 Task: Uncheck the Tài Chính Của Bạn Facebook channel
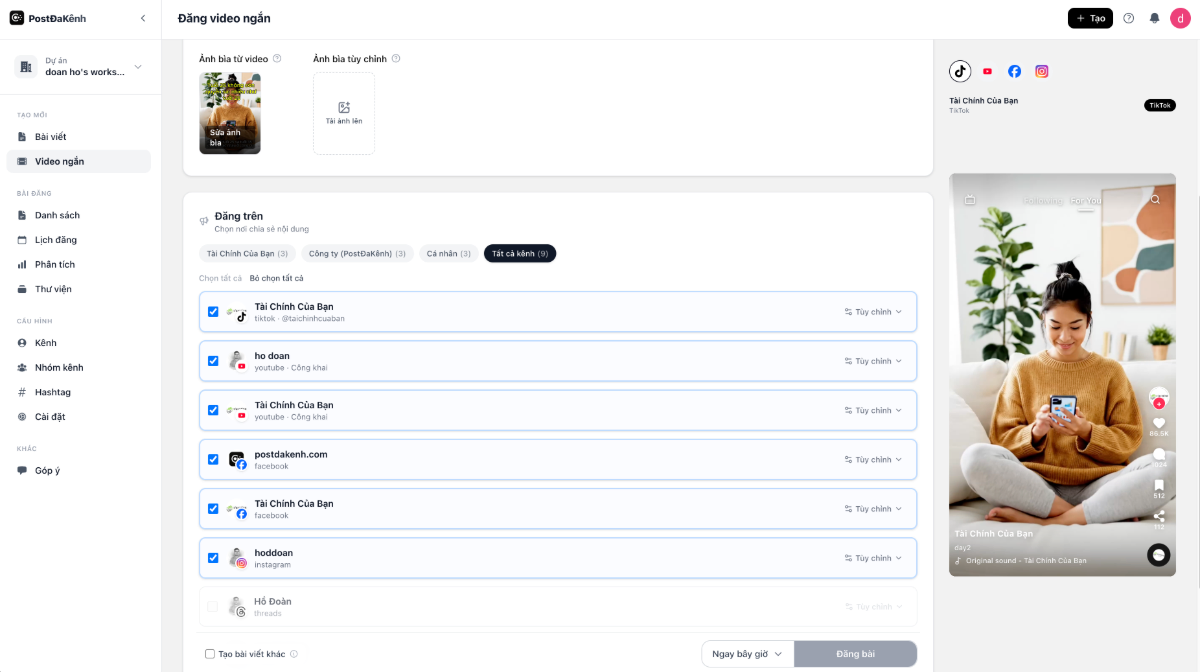(x=213, y=509)
